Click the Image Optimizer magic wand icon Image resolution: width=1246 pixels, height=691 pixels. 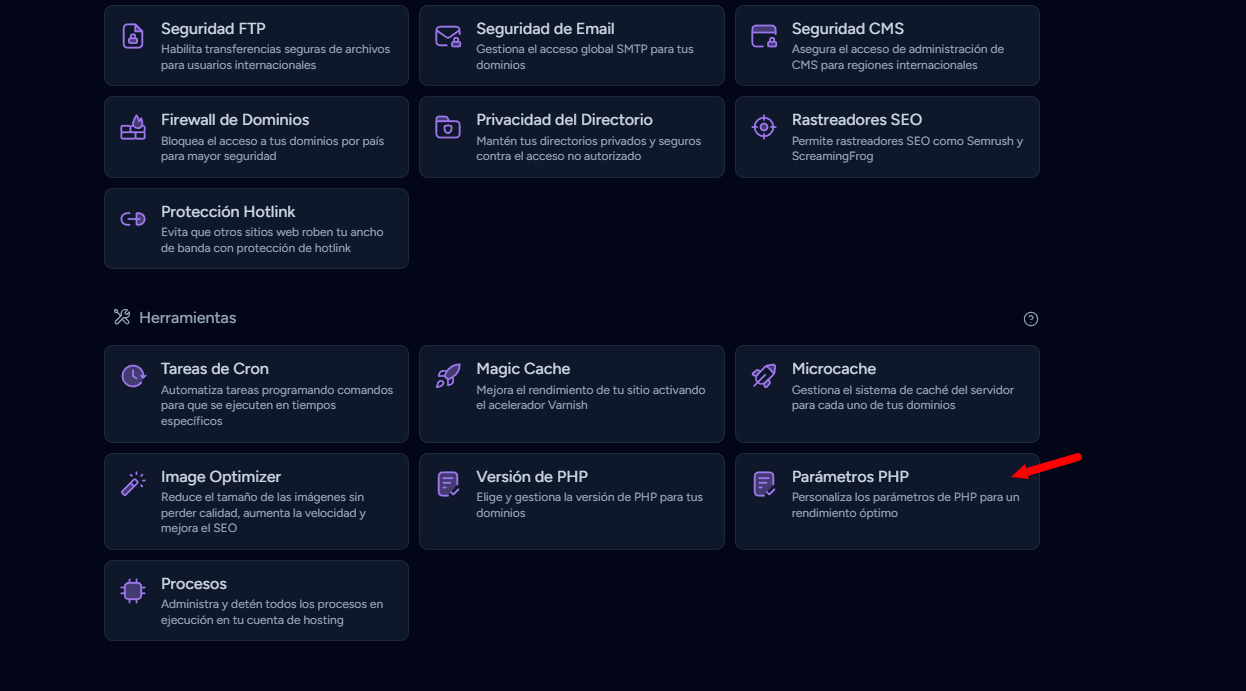133,485
